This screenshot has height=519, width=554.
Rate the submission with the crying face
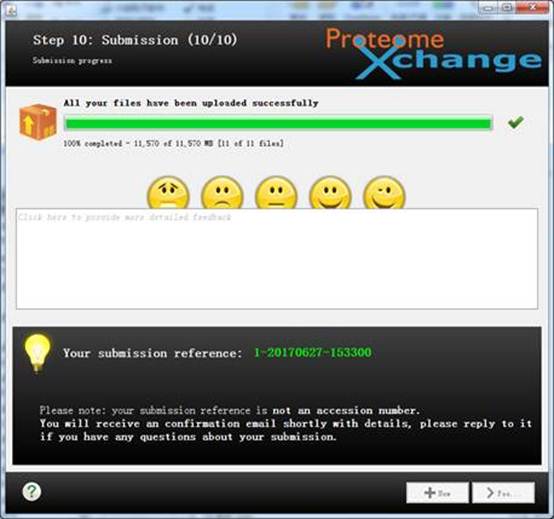169,193
